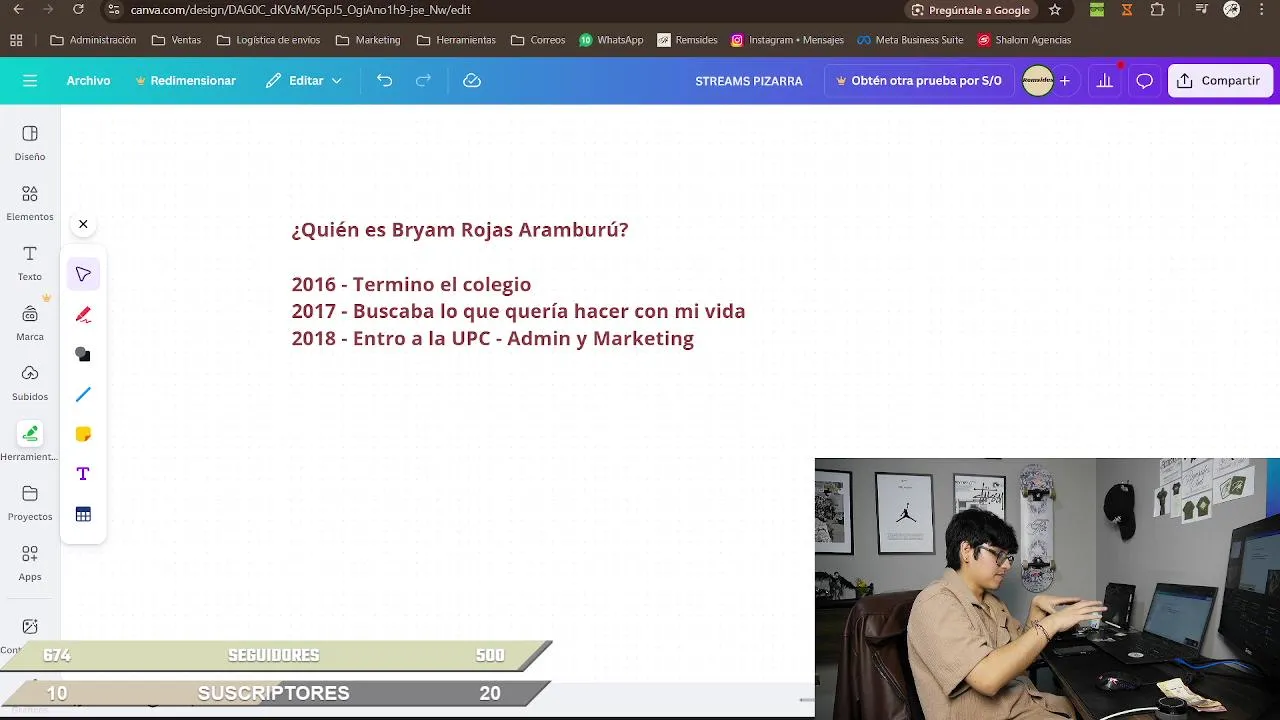Open the browser extensions puzzle icon
This screenshot has width=1280, height=720.
[x=1157, y=10]
